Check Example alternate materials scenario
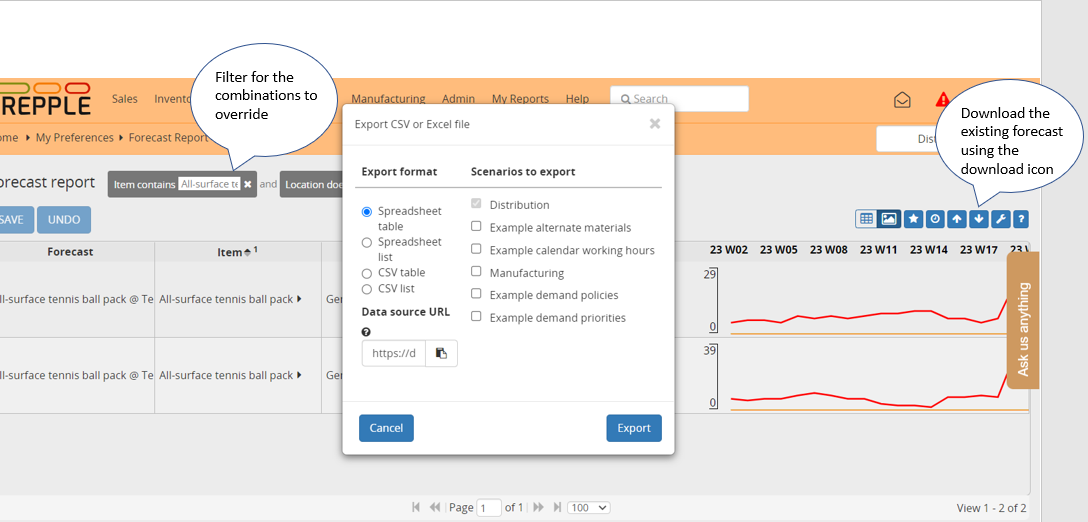The height and width of the screenshot is (522, 1088). click(476, 226)
